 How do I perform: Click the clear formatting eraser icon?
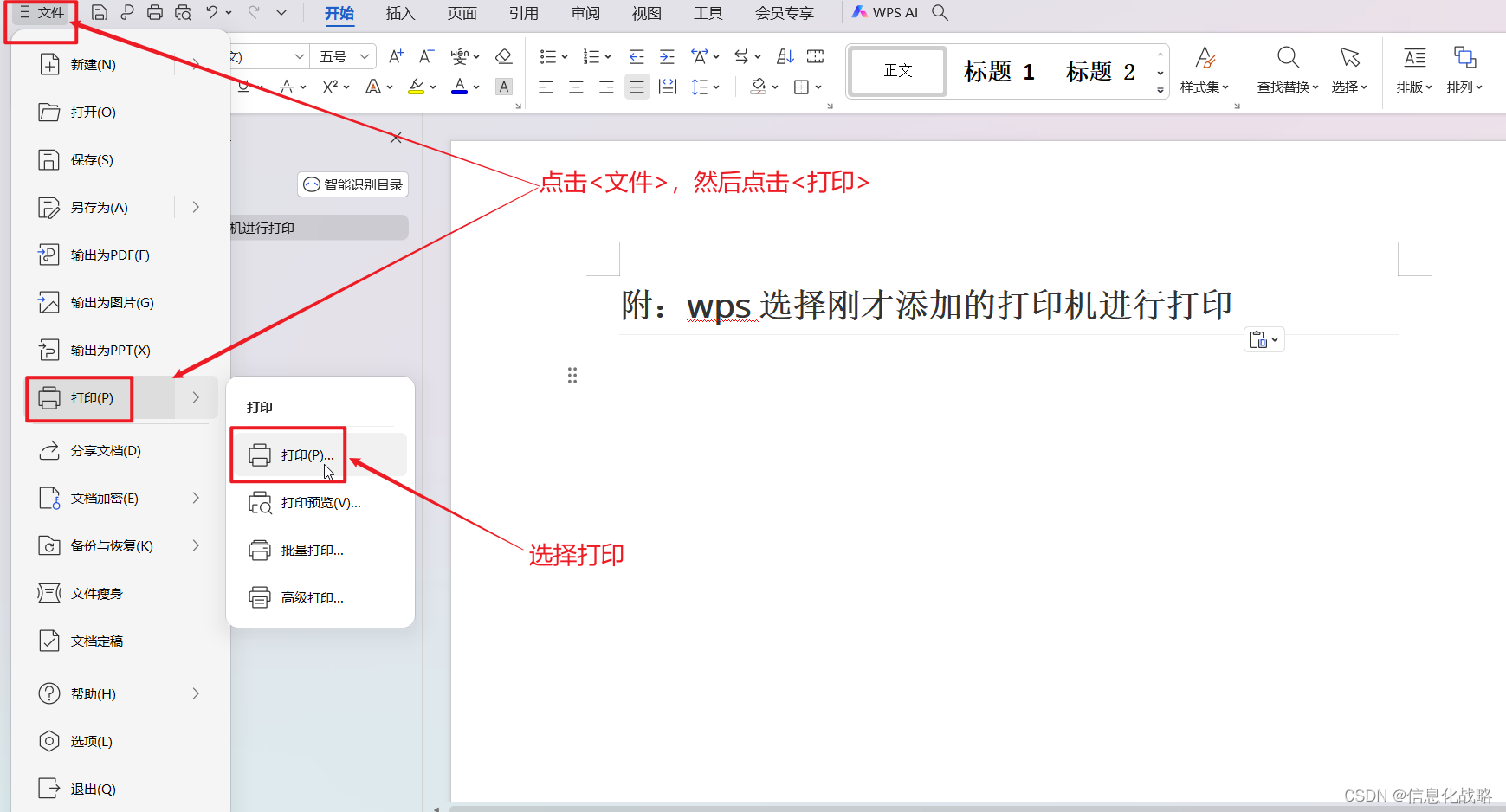click(503, 56)
